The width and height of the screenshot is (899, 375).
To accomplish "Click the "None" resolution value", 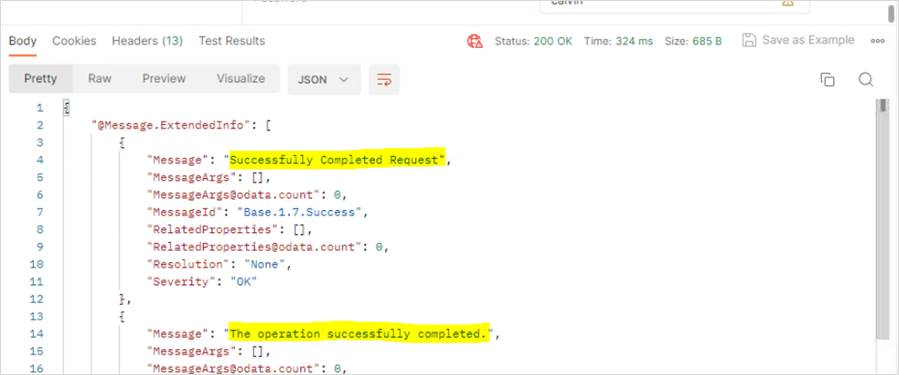I will click(265, 264).
